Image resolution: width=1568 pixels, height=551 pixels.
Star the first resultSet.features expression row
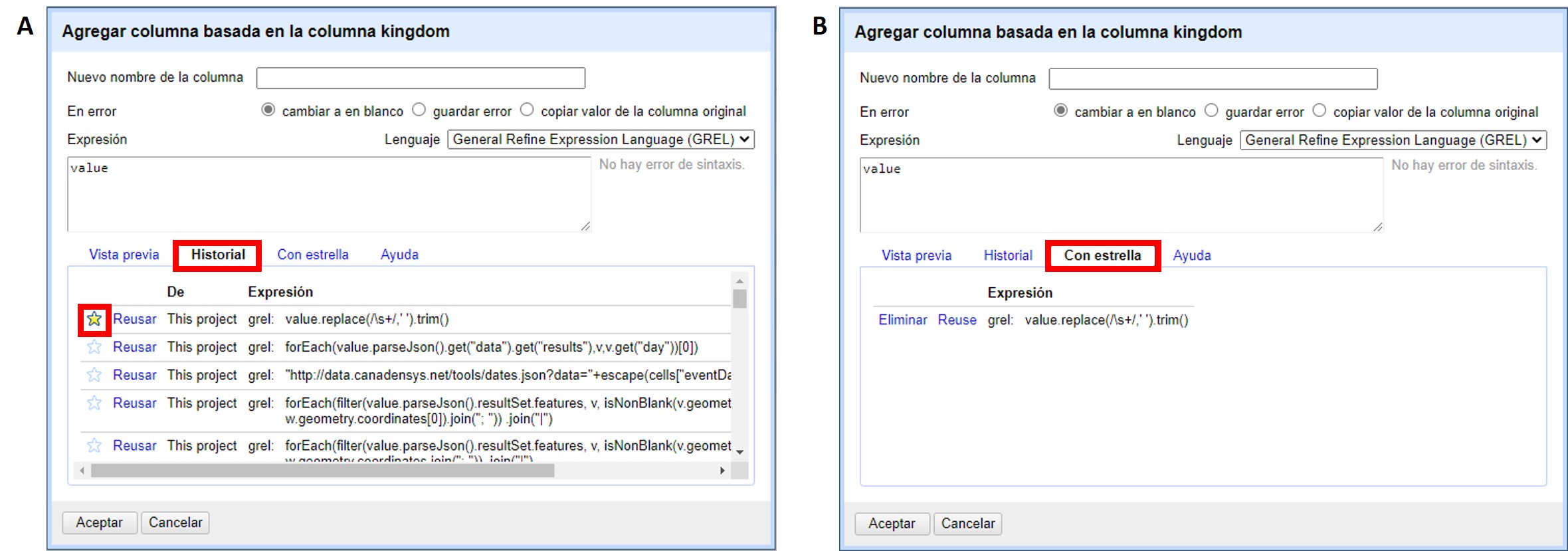pyautogui.click(x=94, y=403)
